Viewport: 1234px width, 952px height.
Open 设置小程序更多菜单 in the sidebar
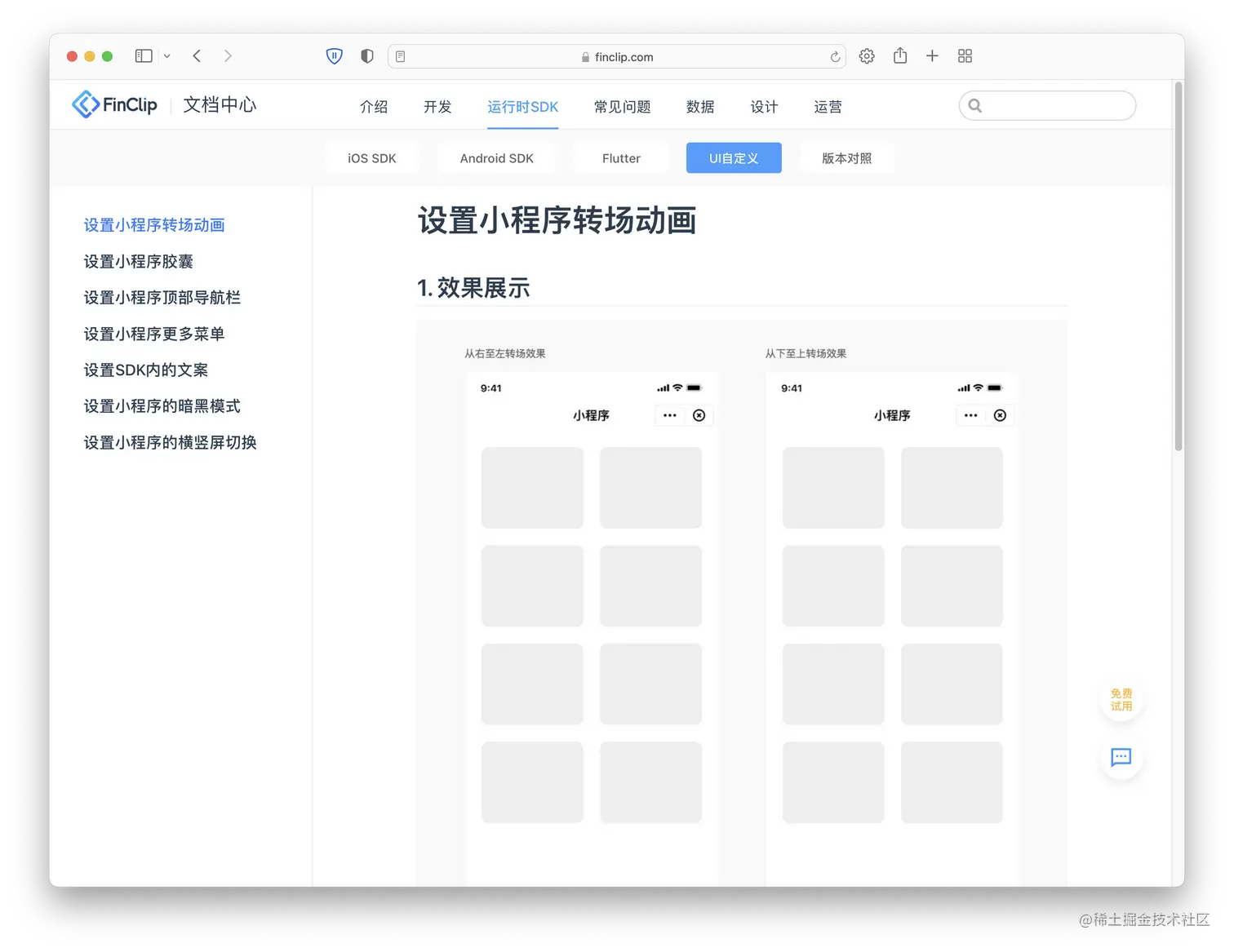pyautogui.click(x=154, y=334)
